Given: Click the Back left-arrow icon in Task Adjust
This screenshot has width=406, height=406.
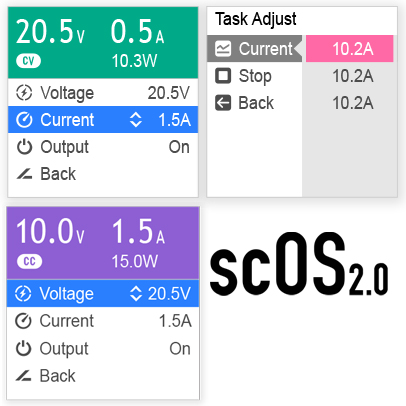Looking at the screenshot, I should point(223,103).
